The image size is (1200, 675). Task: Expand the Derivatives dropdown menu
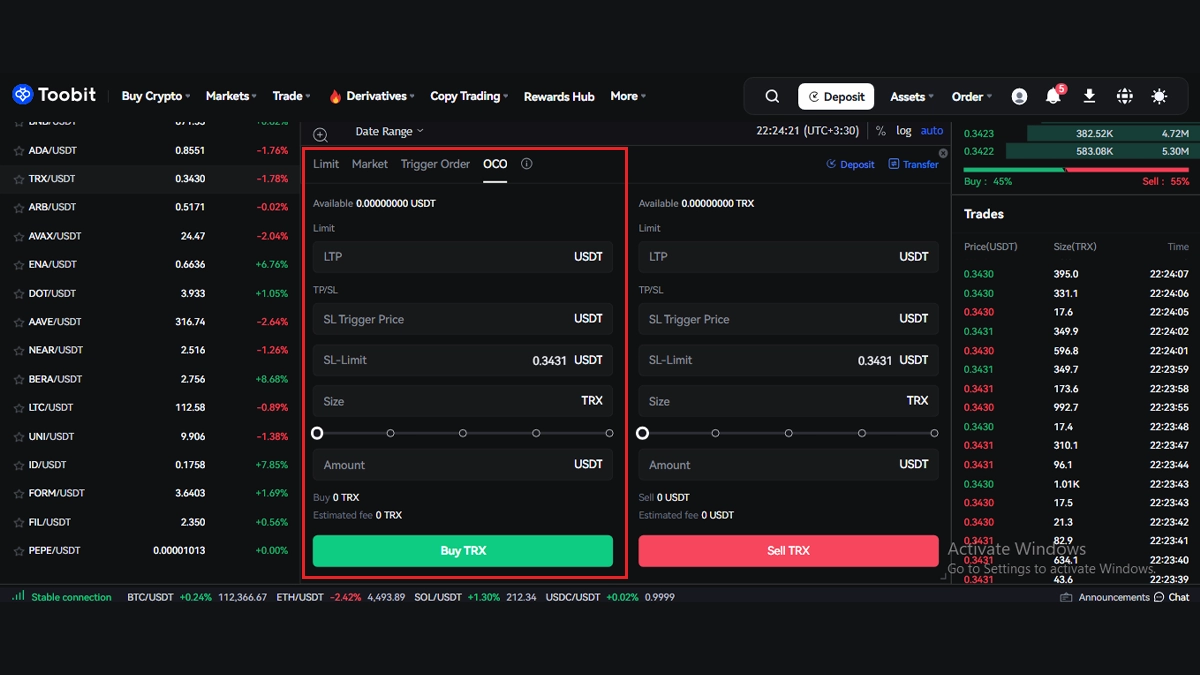[x=371, y=96]
